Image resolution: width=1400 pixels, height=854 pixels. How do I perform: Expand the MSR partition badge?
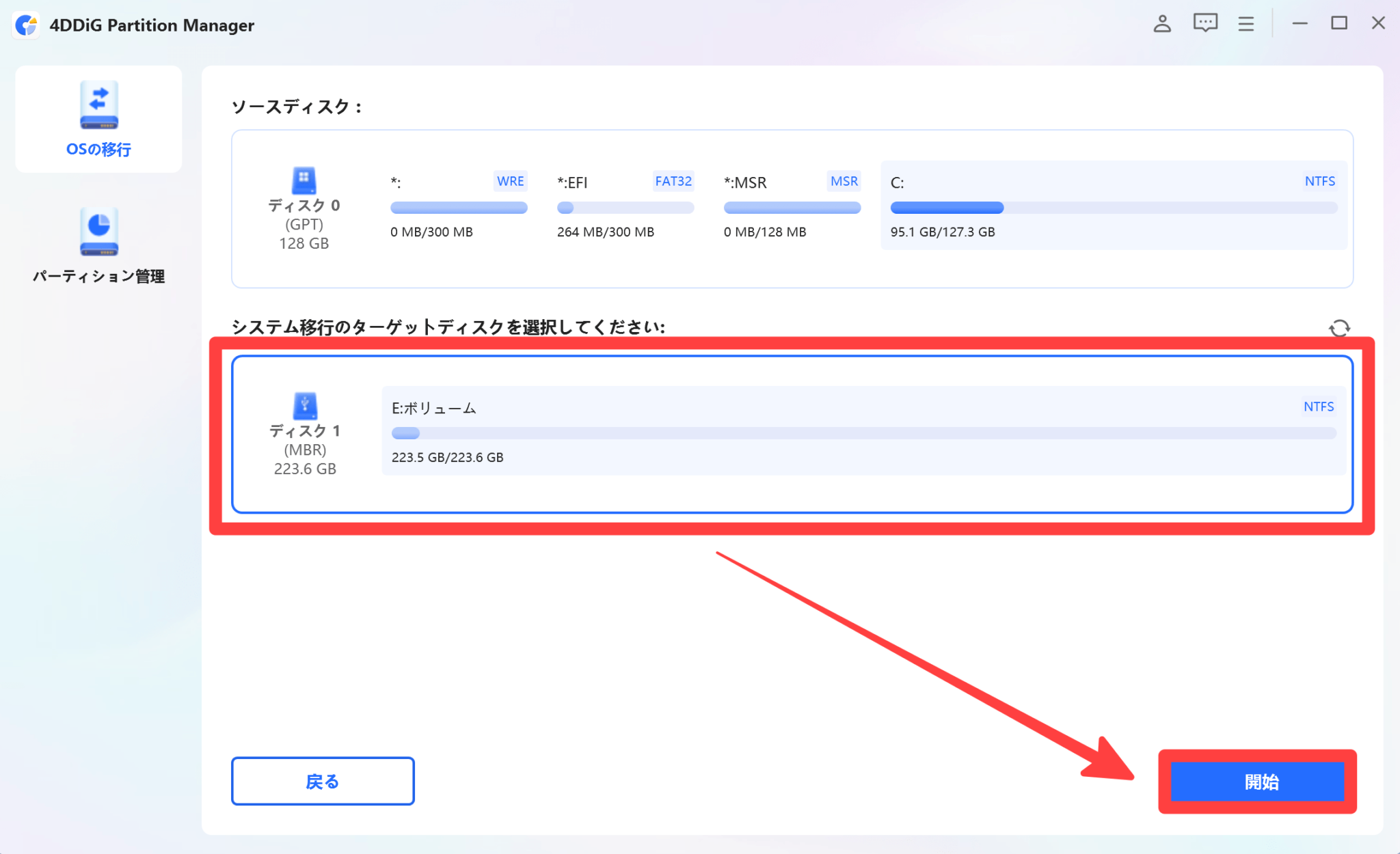pos(844,181)
